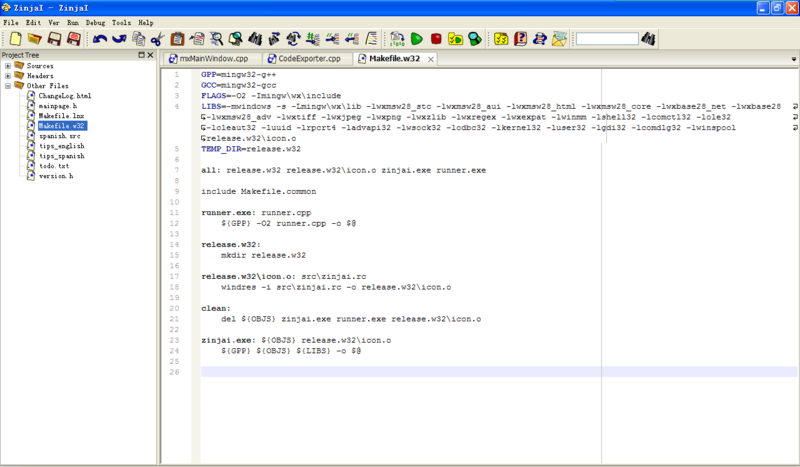Open the Tools menu
Image resolution: width=800 pixels, height=467 pixels.
coord(121,22)
